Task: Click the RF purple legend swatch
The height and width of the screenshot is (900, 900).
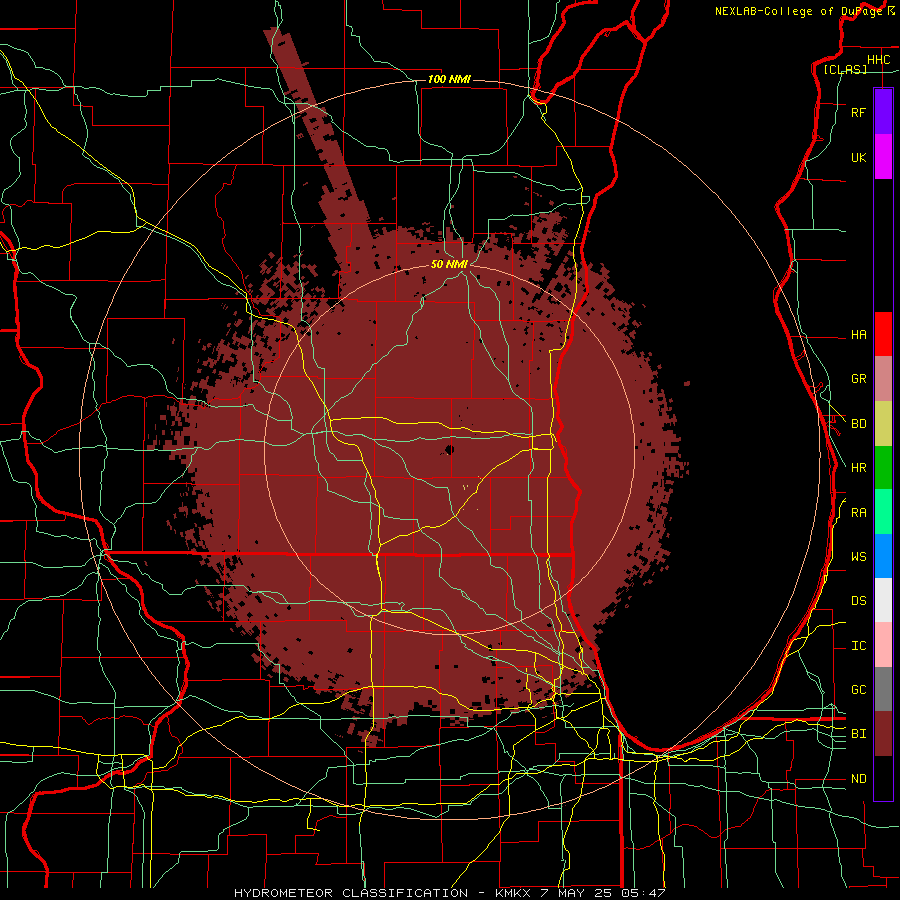Action: 883,112
